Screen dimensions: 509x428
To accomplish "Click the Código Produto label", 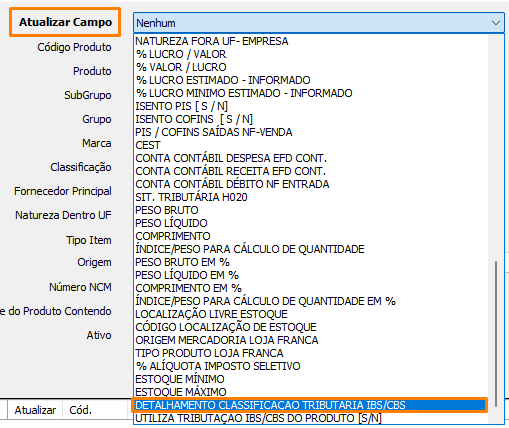I will tap(74, 47).
